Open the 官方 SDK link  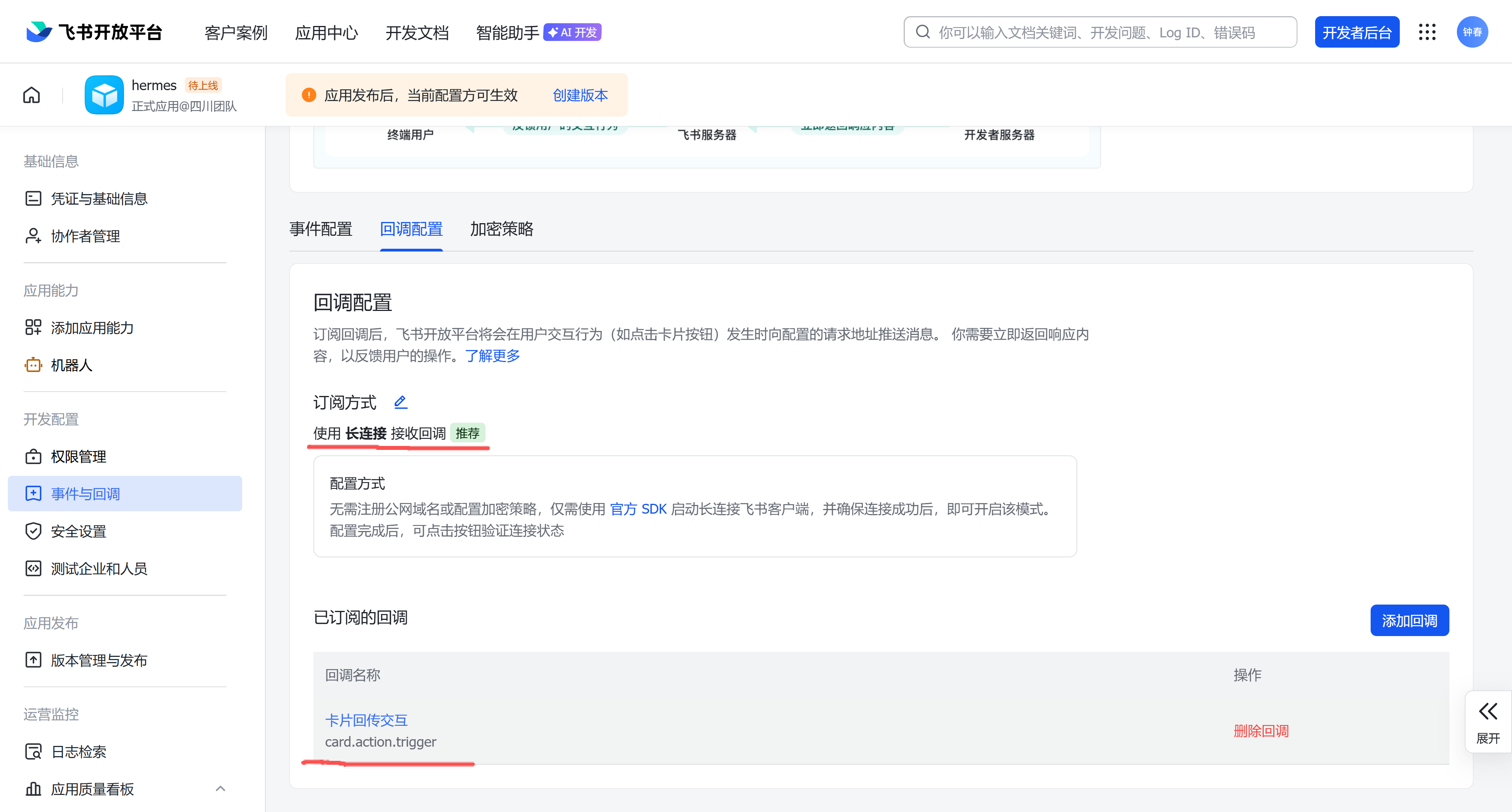click(x=638, y=509)
